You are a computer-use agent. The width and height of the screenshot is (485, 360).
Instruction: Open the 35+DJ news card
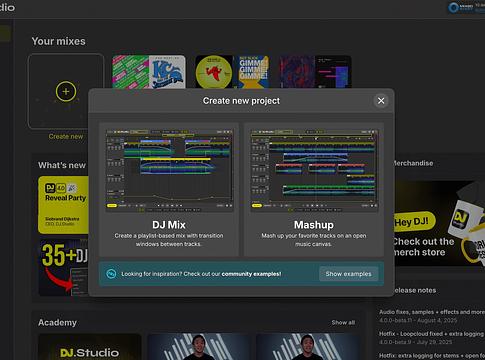point(63,267)
